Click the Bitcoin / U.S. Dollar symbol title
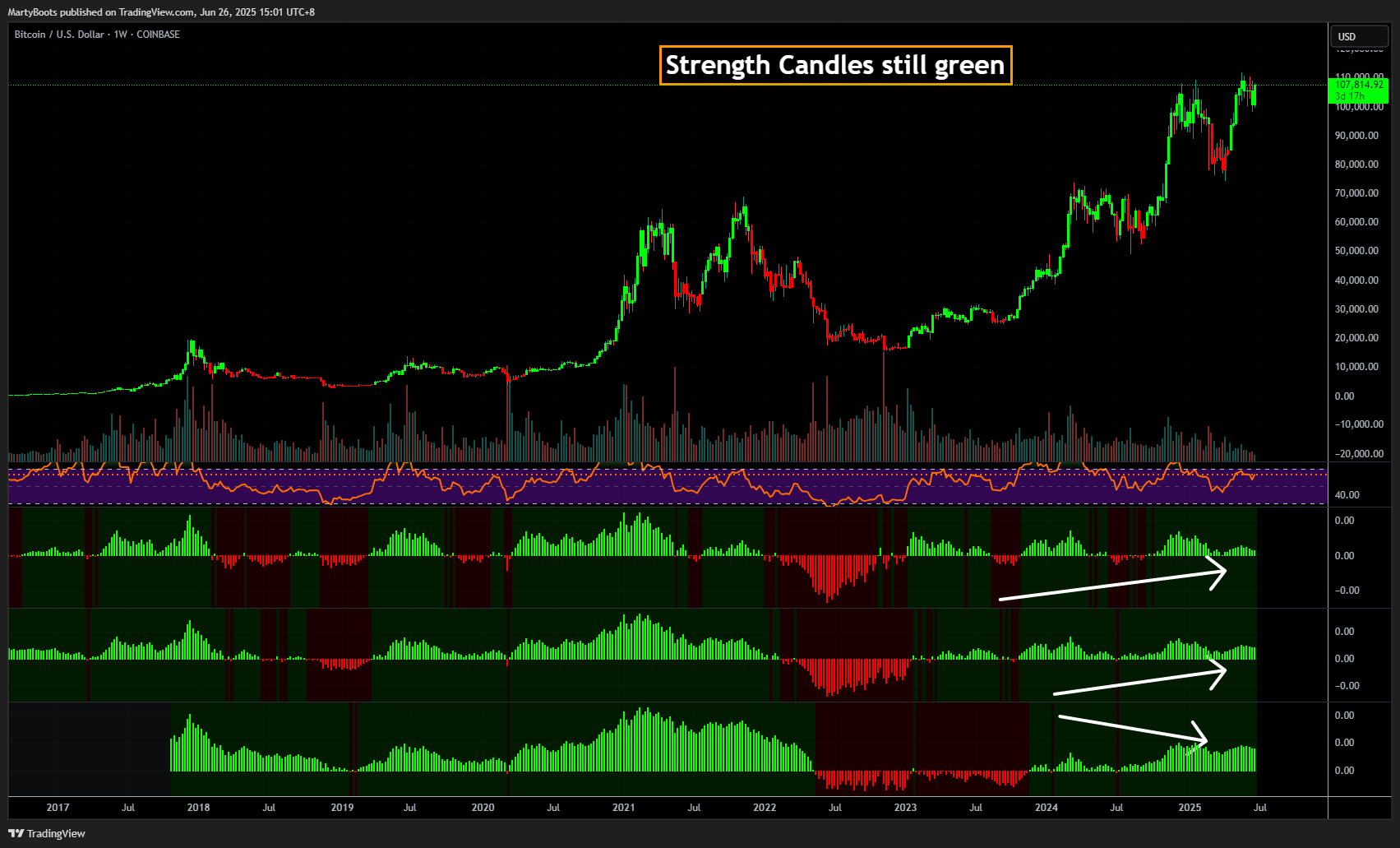The width and height of the screenshot is (1400, 848). [x=59, y=35]
